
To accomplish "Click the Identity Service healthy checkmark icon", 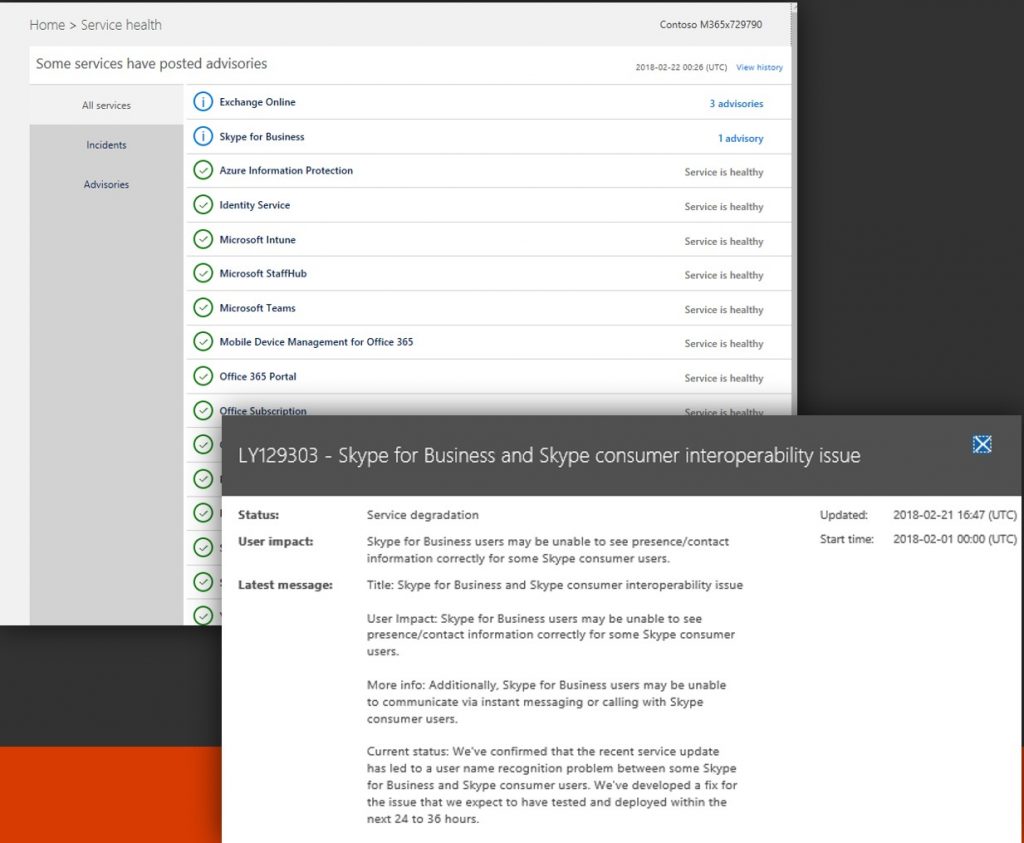I will (x=203, y=205).
